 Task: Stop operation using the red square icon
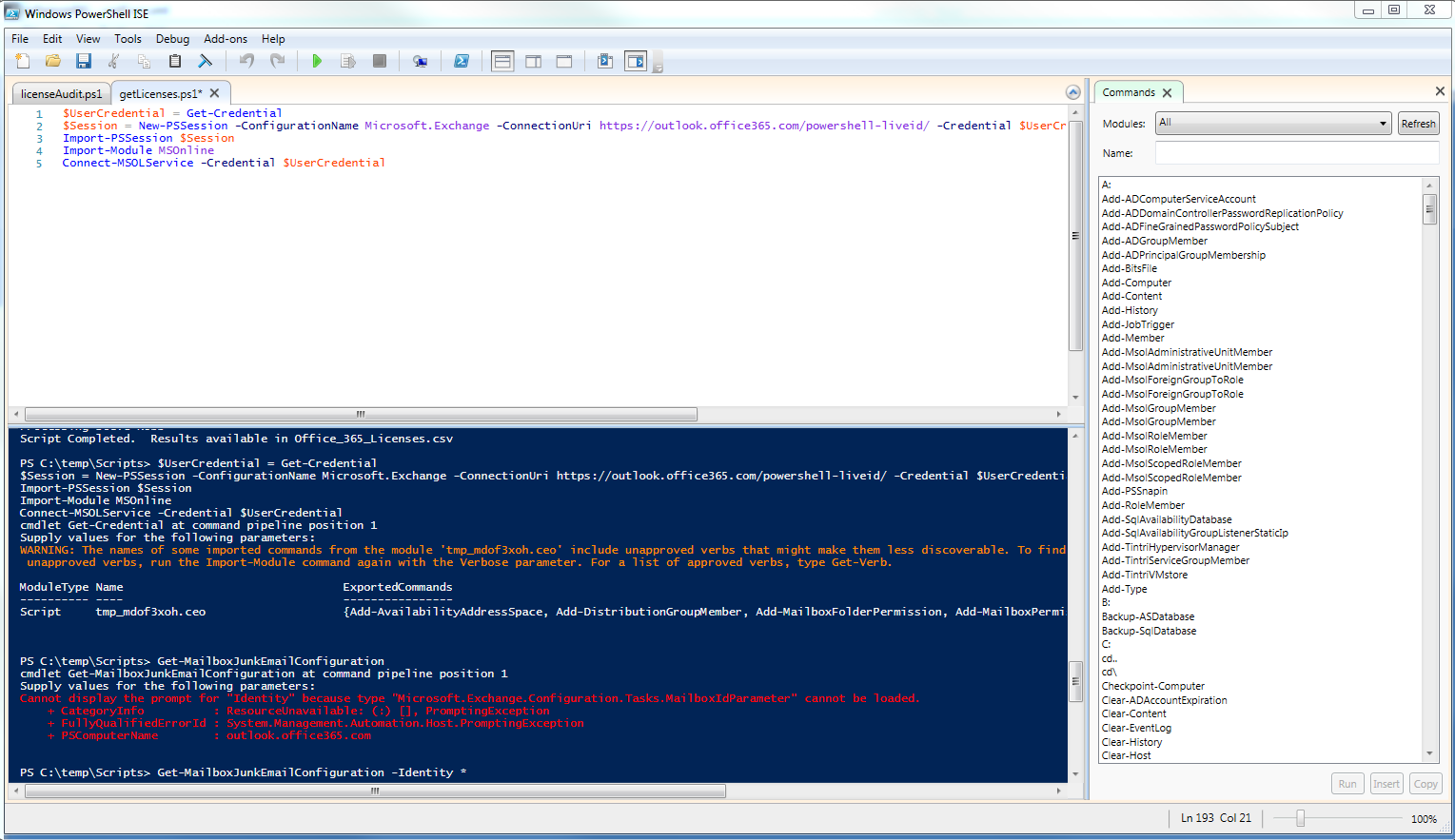tap(379, 60)
